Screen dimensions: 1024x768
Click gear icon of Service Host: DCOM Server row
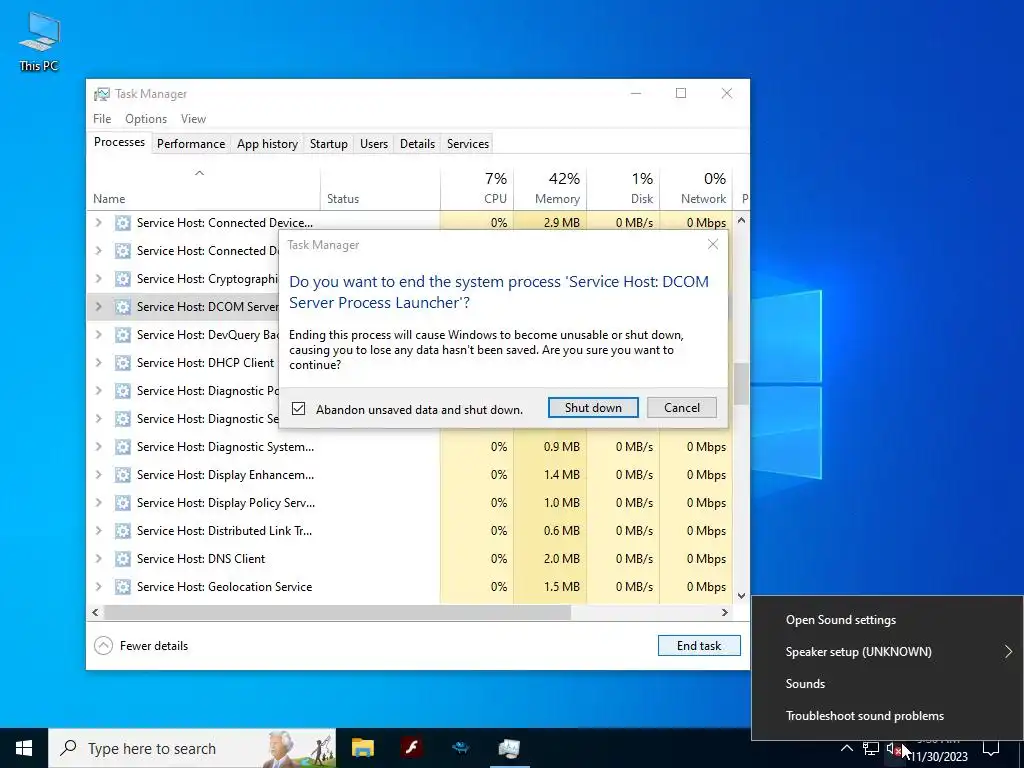[x=122, y=307]
